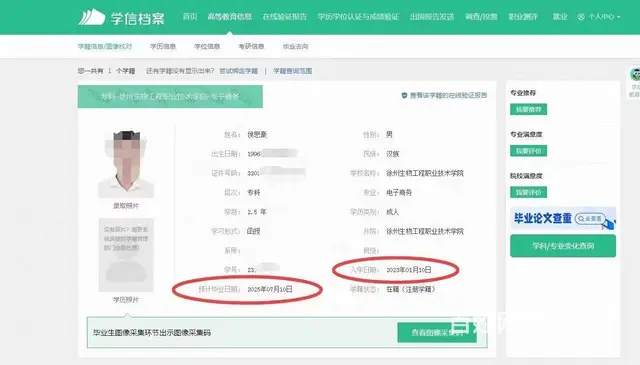Image resolution: width=640 pixels, height=365 pixels.
Task: Click the 性别 value 男
Action: (x=389, y=134)
